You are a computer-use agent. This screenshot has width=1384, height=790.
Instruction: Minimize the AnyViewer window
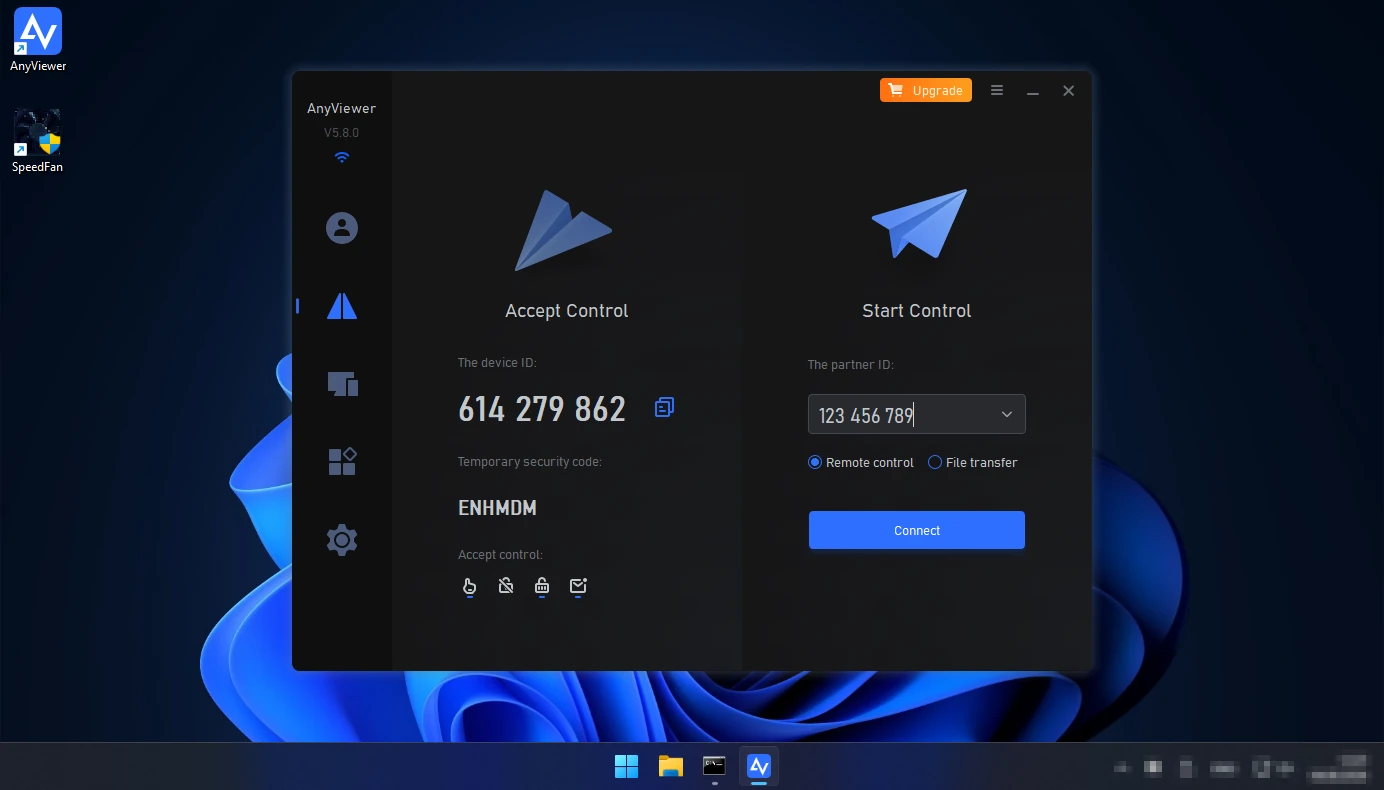pyautogui.click(x=1033, y=91)
